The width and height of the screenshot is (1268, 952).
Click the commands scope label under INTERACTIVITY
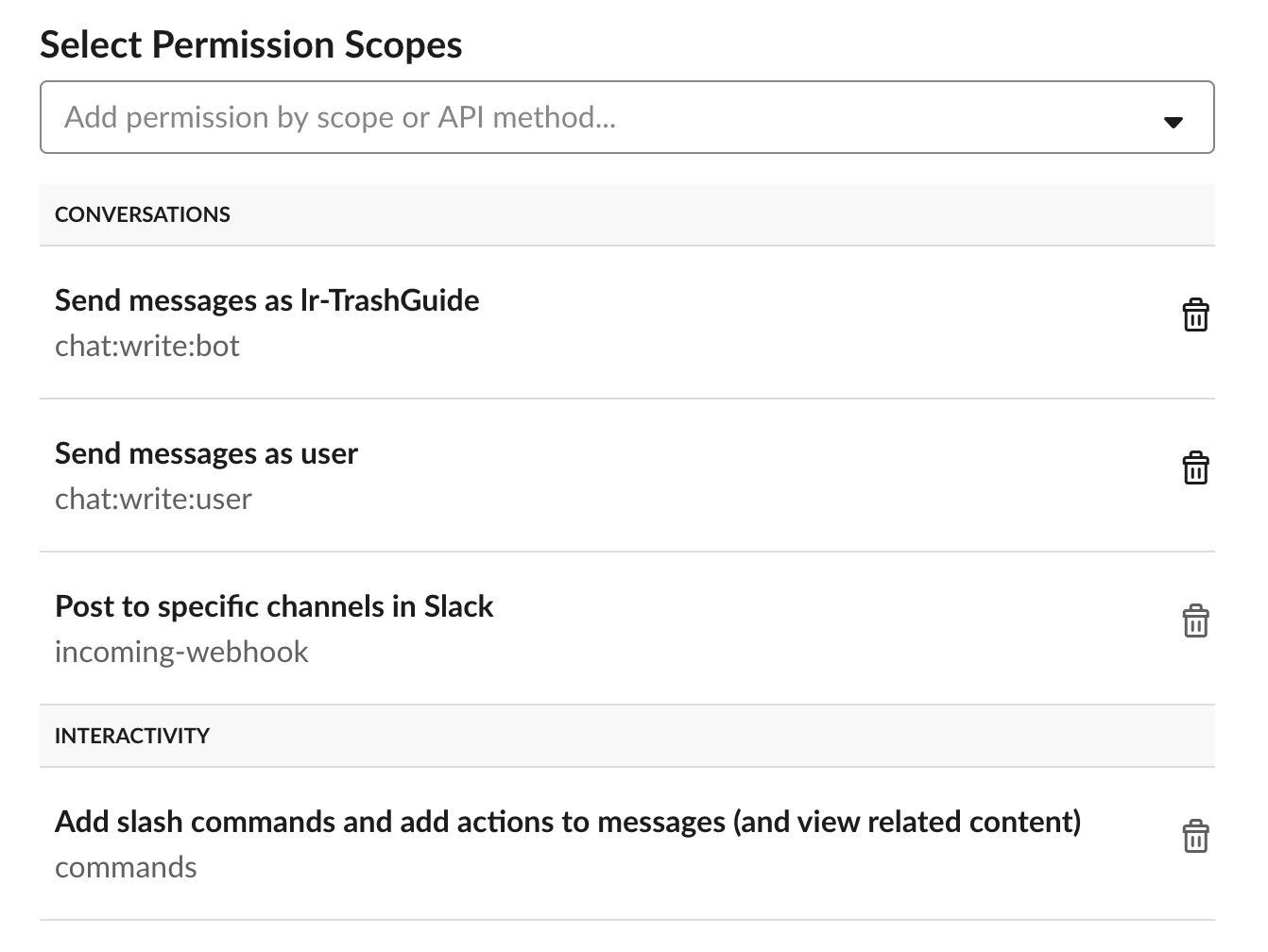pyautogui.click(x=125, y=867)
